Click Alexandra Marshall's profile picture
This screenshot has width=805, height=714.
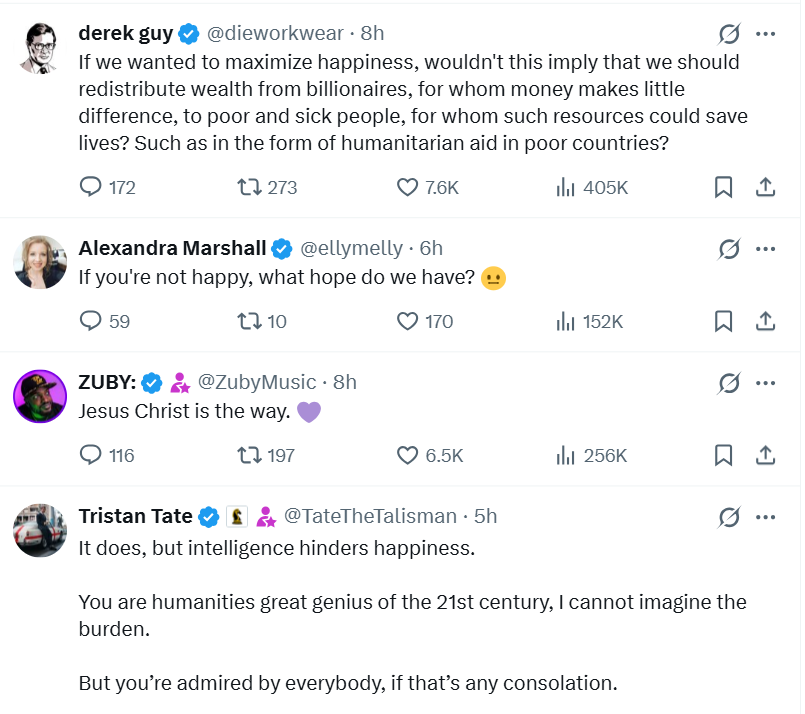(x=40, y=263)
